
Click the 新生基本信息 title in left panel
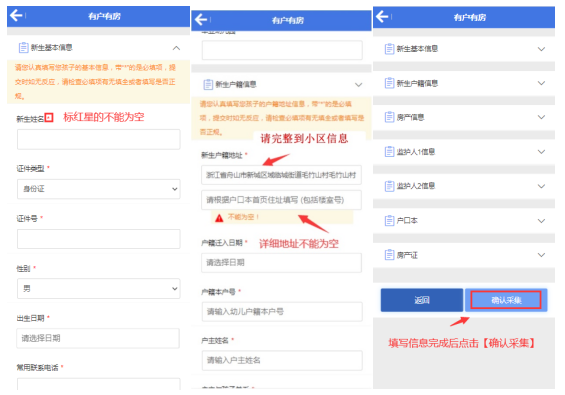[x=52, y=48]
